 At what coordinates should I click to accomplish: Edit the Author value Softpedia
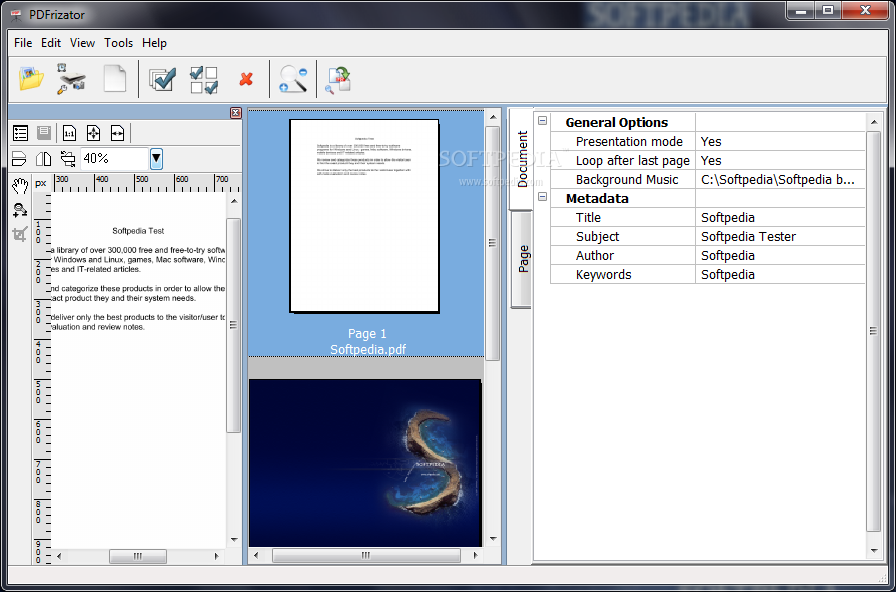click(780, 255)
